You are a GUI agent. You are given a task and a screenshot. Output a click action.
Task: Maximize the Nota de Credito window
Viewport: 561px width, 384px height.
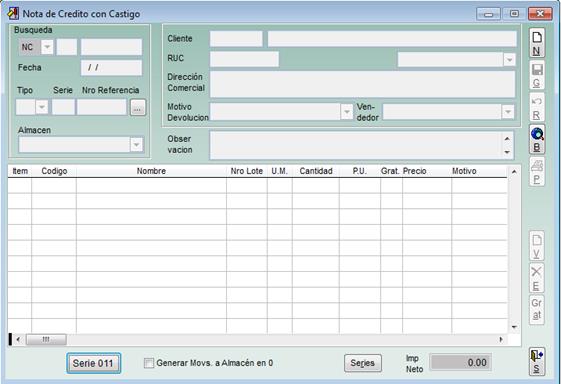(514, 14)
